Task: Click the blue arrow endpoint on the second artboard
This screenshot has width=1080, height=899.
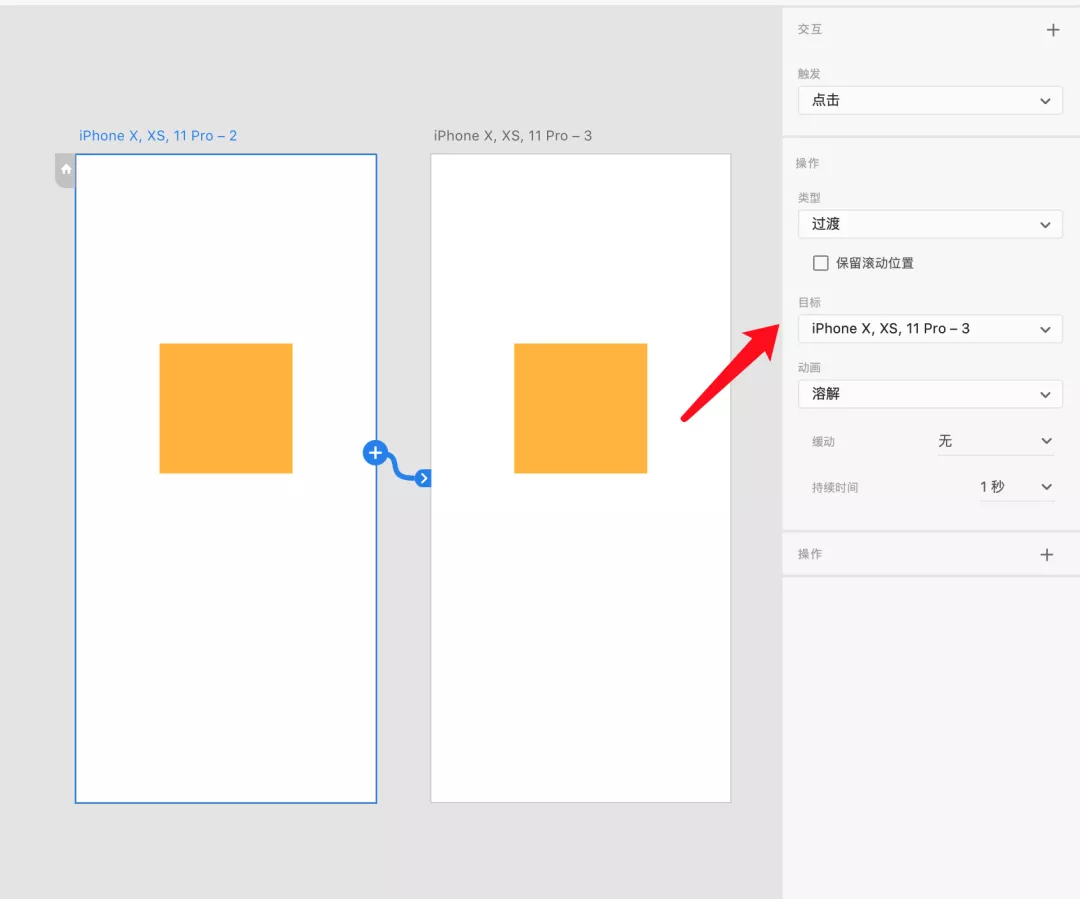Action: (x=423, y=478)
